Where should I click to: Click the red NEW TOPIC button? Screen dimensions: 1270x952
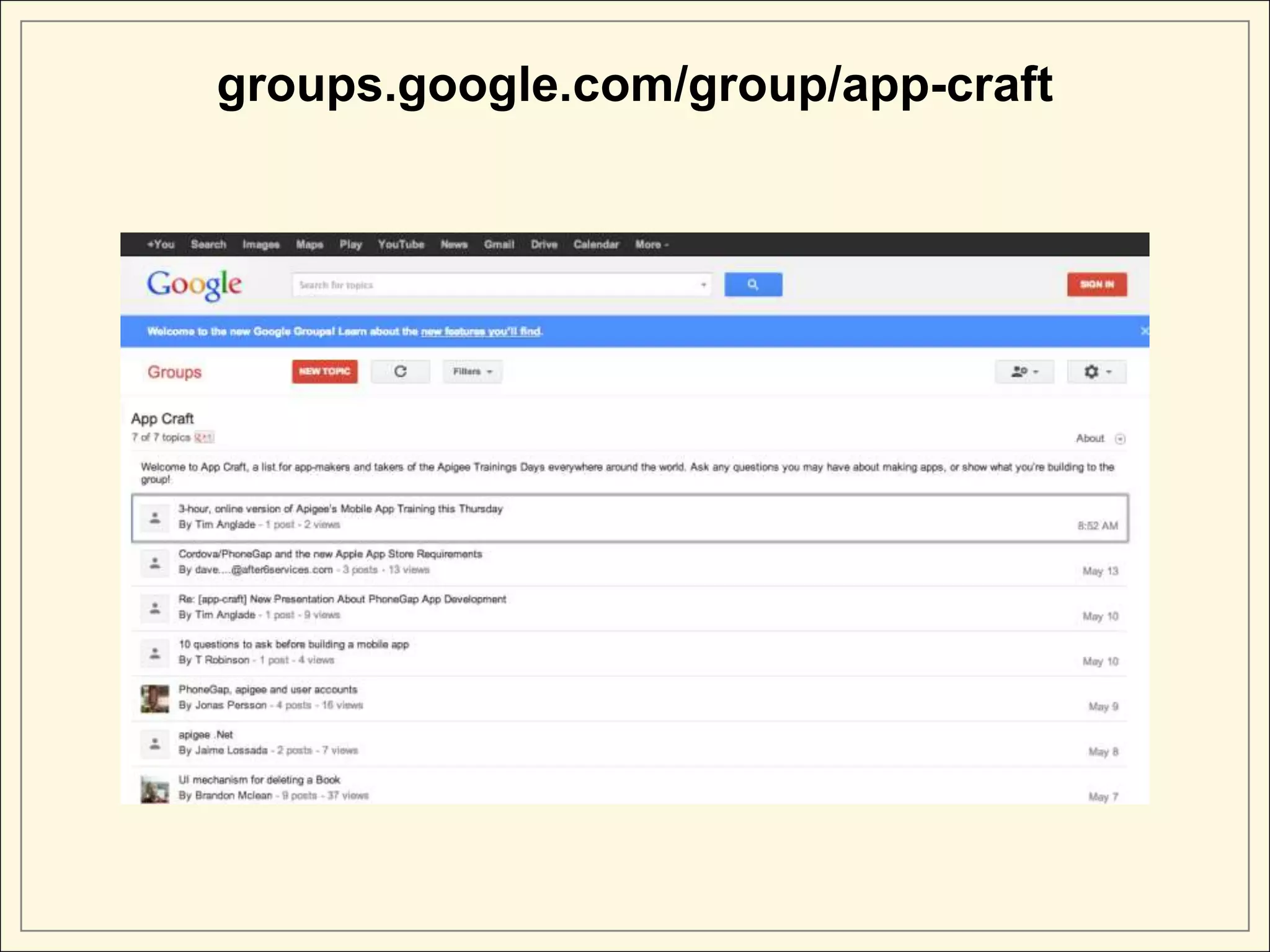pos(325,371)
